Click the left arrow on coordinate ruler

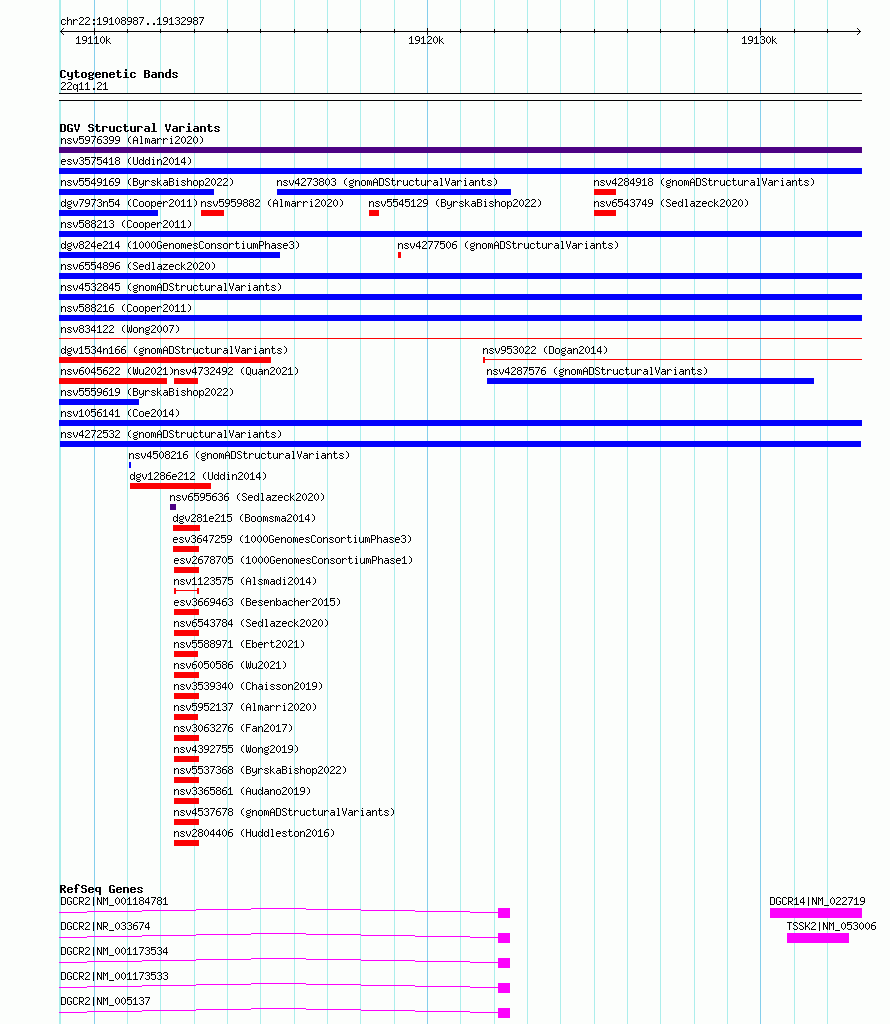pos(63,31)
